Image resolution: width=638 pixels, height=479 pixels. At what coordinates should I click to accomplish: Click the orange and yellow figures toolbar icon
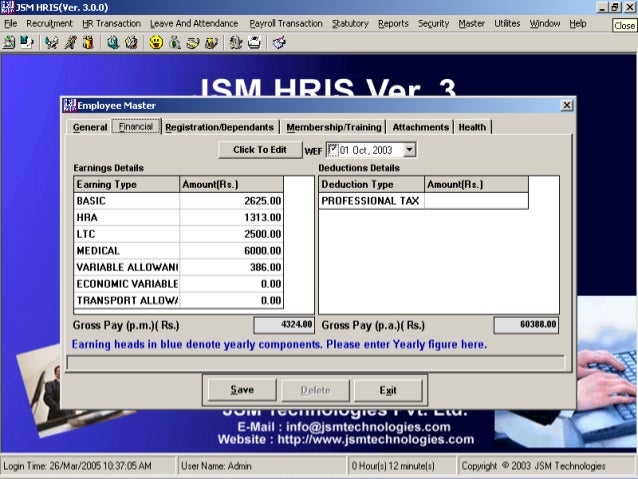[x=88, y=42]
